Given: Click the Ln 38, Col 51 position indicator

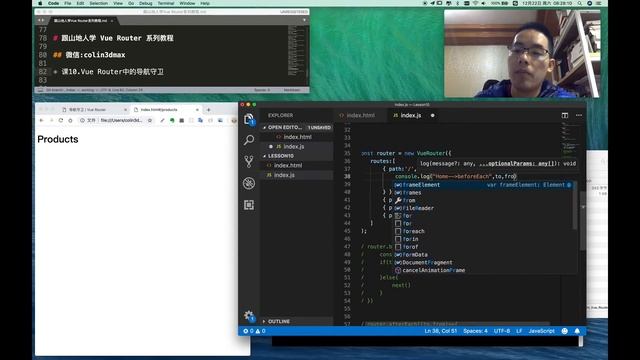Looking at the screenshot, I should [440, 331].
